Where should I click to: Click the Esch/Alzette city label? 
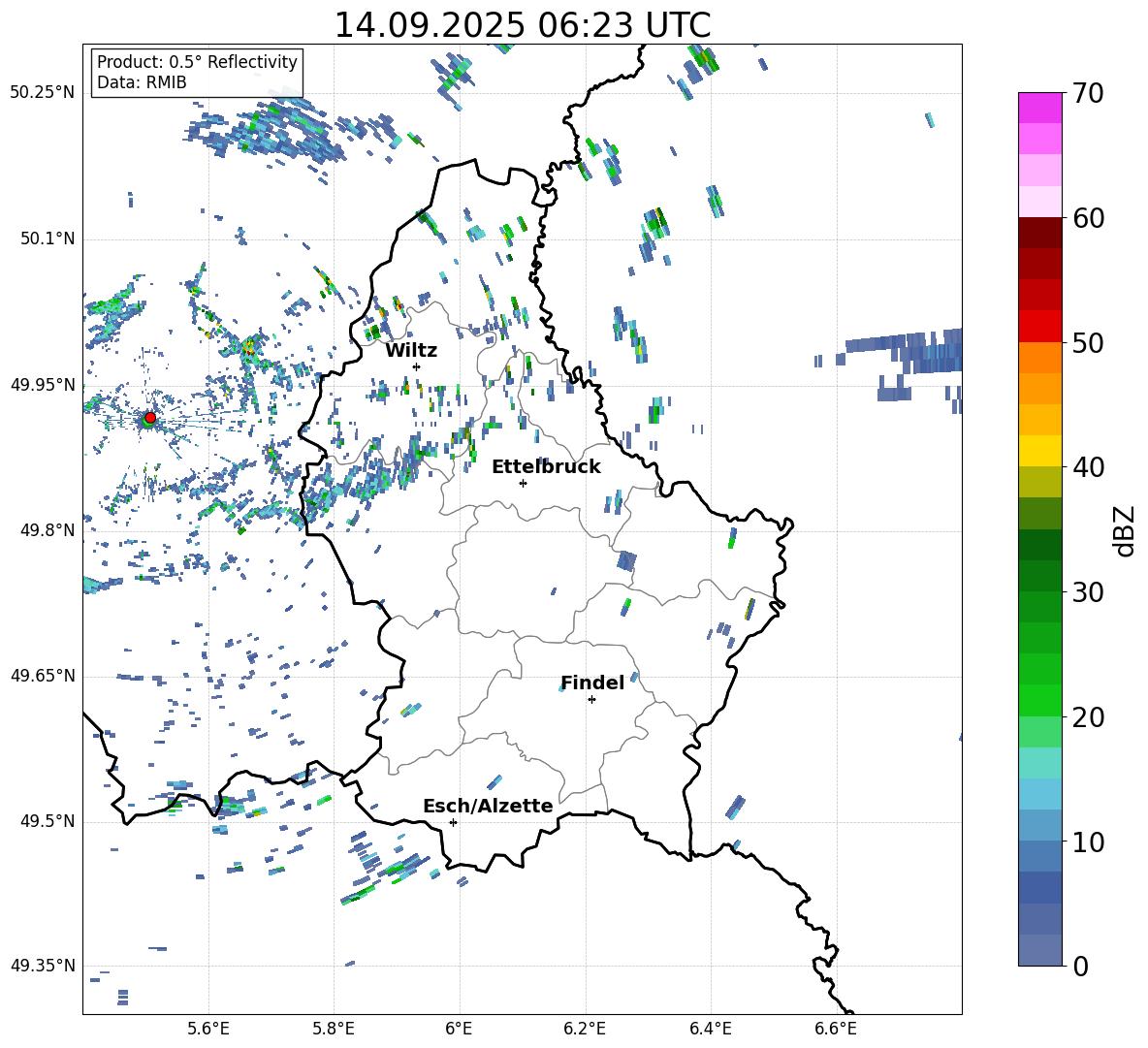point(488,806)
